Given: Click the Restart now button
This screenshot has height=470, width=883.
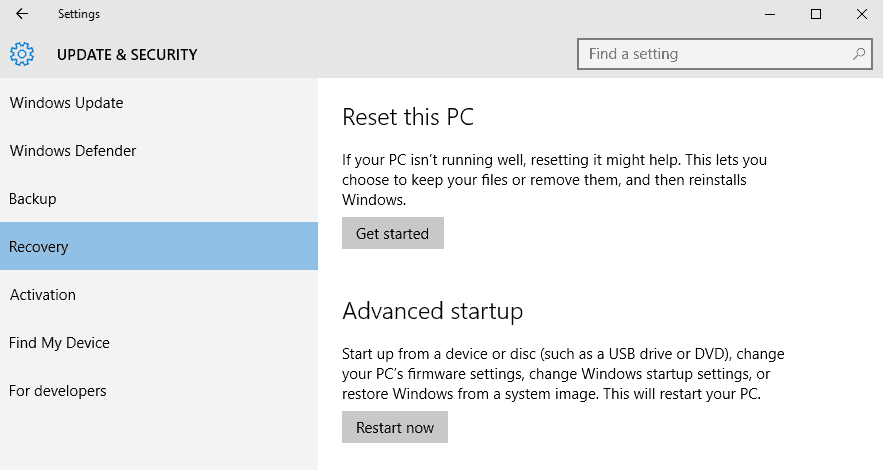Looking at the screenshot, I should [395, 427].
